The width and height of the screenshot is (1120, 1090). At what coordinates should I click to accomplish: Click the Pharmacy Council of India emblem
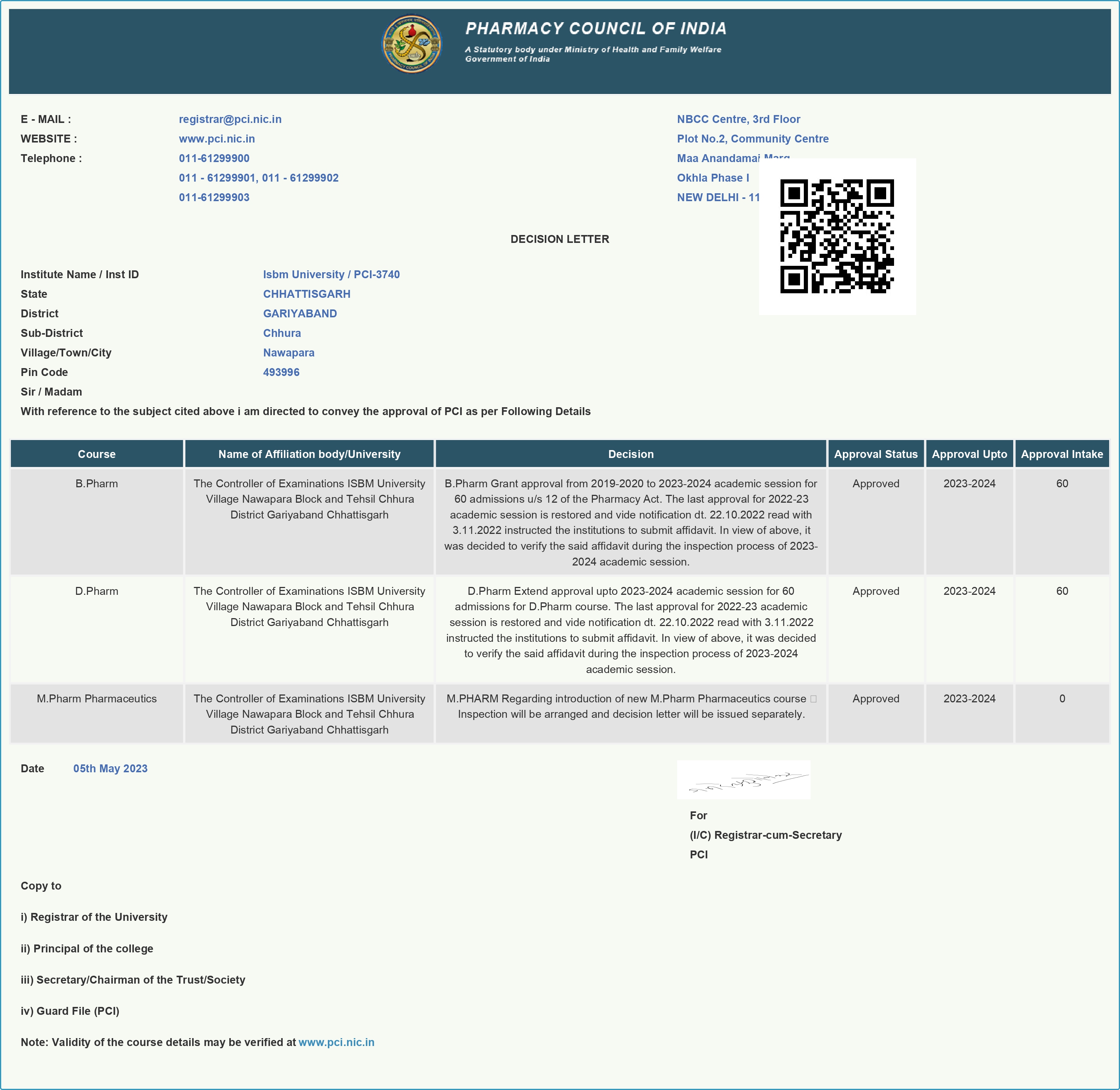[x=411, y=44]
